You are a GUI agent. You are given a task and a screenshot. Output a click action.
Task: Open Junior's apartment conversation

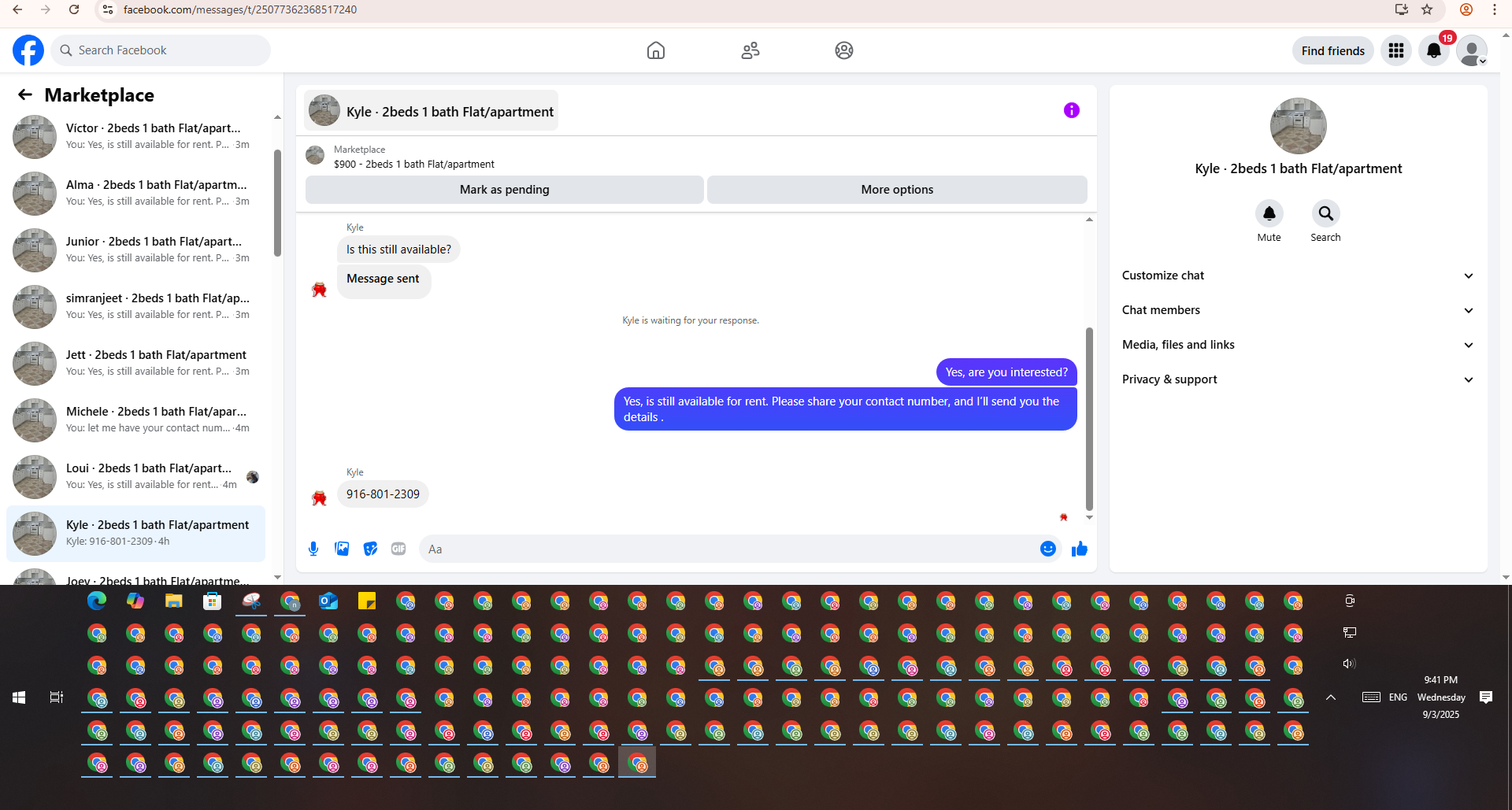click(135, 250)
